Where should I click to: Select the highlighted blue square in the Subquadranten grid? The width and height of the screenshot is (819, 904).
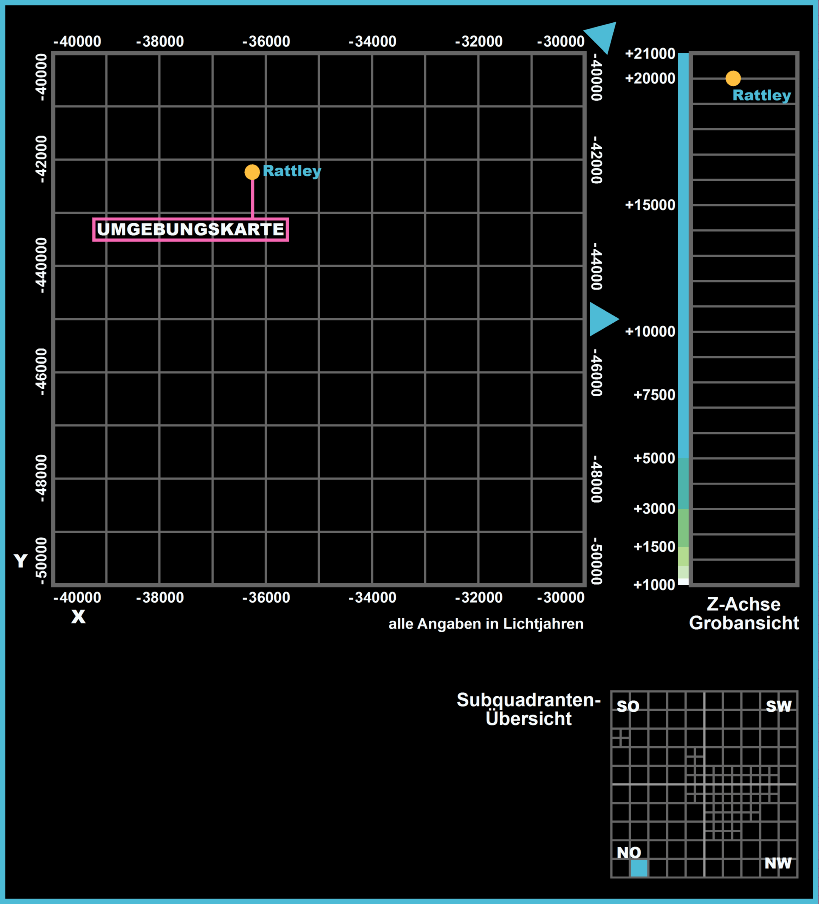(x=639, y=868)
